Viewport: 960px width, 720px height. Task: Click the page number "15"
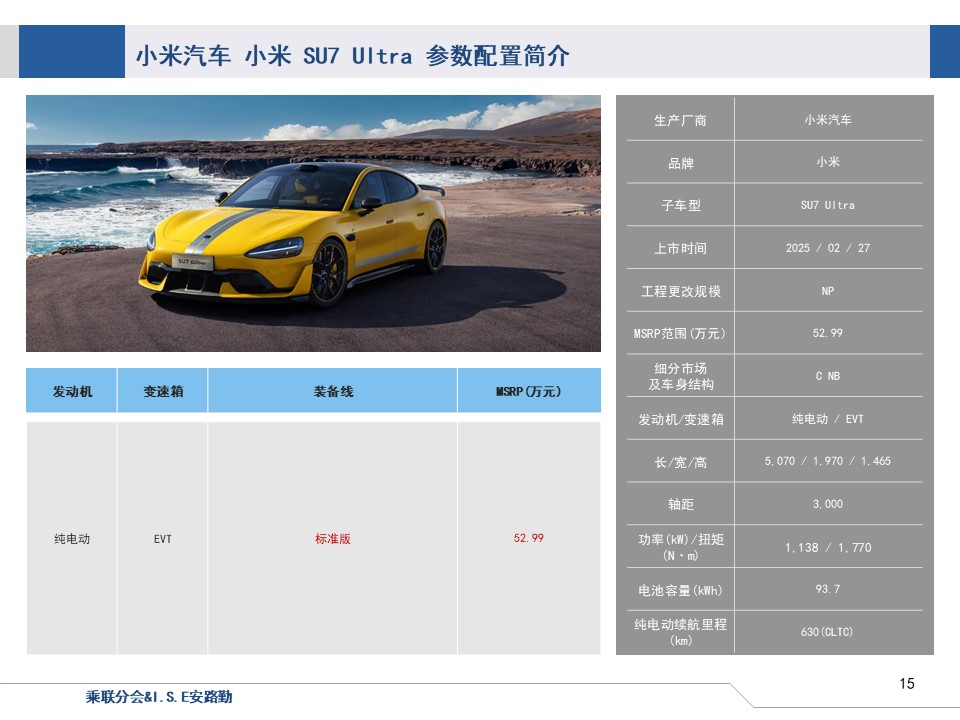click(907, 683)
